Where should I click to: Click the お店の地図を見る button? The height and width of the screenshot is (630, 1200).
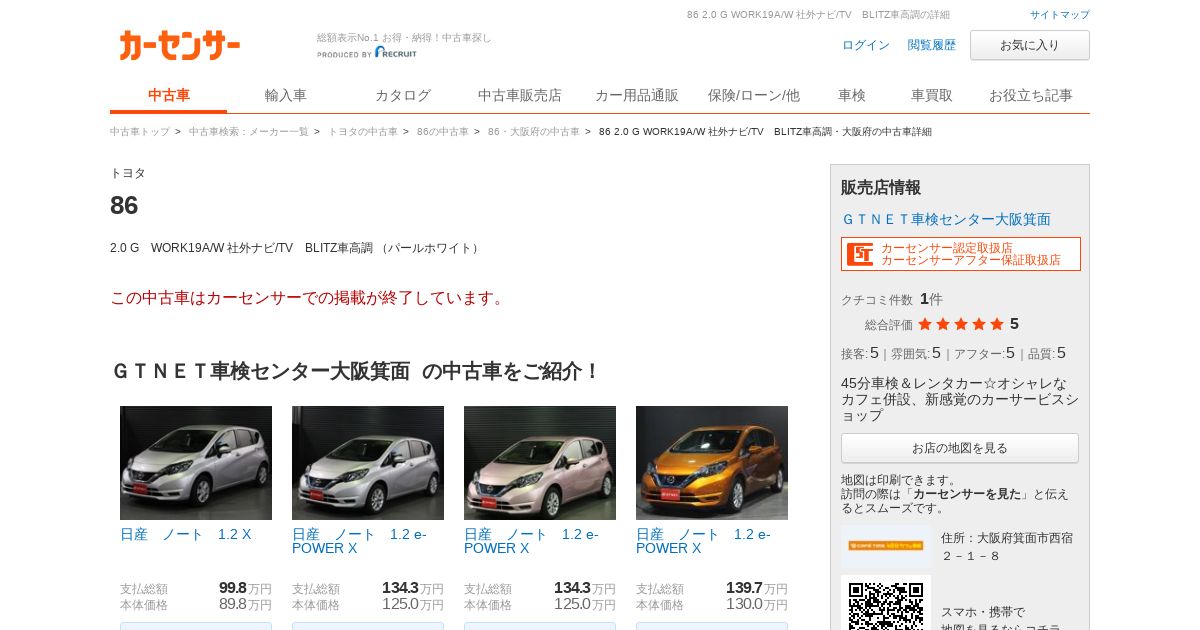[960, 448]
